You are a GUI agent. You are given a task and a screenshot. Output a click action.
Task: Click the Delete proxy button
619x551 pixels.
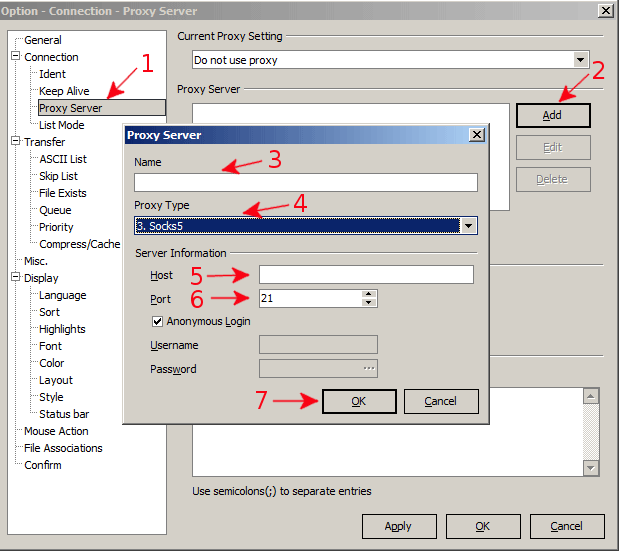[x=553, y=180]
